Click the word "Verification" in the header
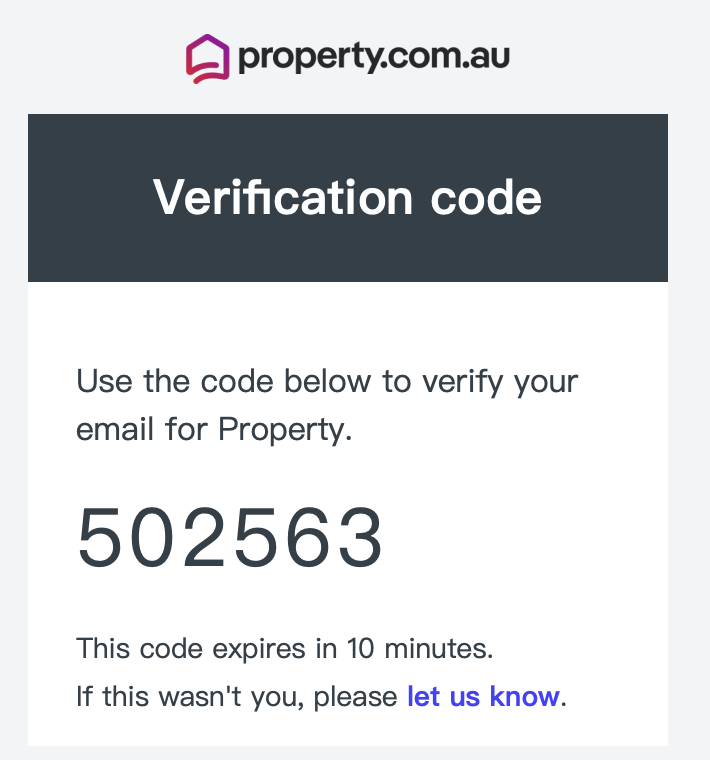Screen dimensions: 710x760 [283, 197]
